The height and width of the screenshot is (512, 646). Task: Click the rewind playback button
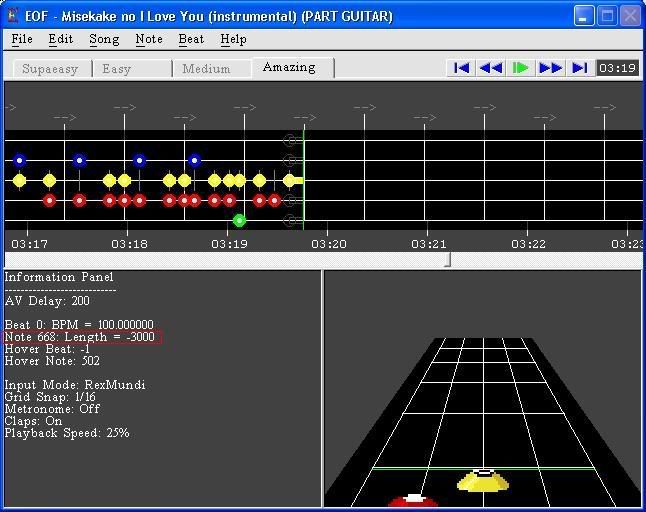pos(491,68)
